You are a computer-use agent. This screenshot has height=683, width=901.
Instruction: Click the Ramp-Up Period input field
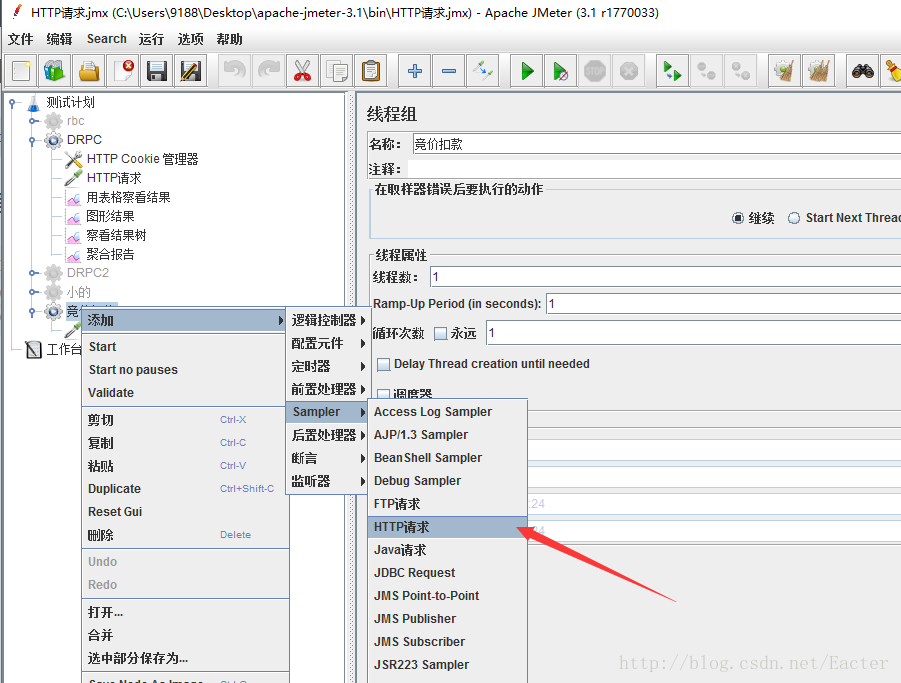(723, 304)
